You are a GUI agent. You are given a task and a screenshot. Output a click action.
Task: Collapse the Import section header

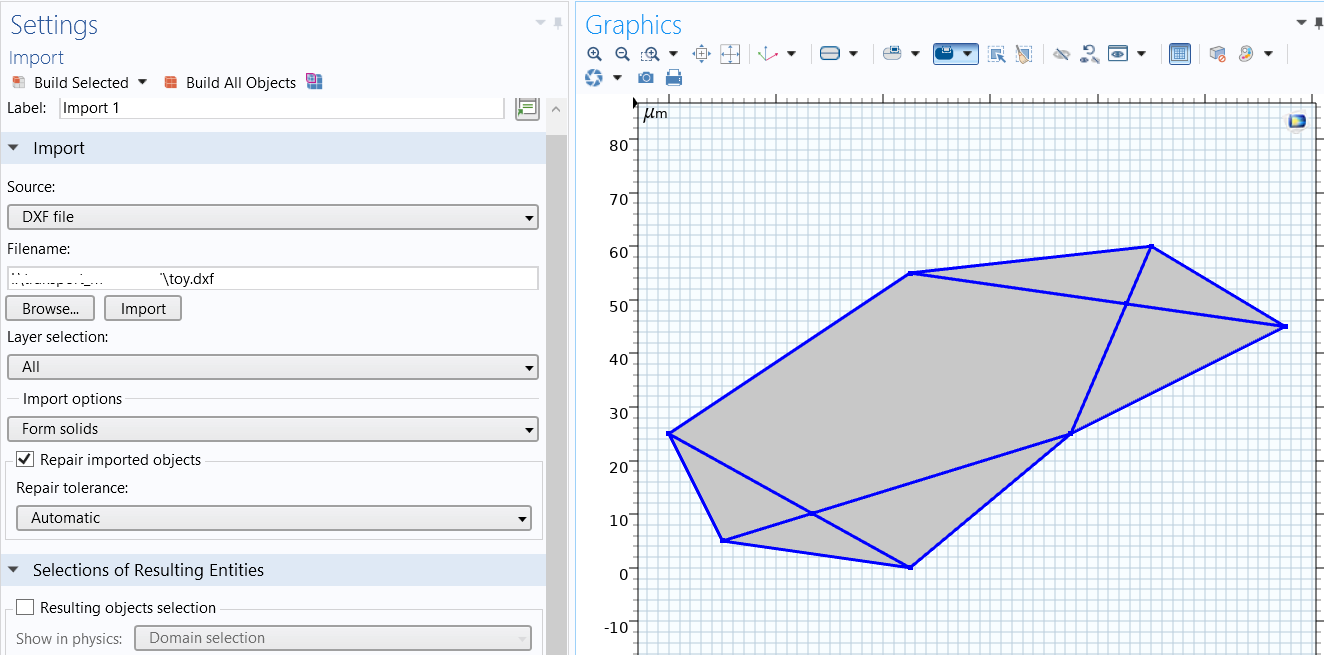pos(14,148)
